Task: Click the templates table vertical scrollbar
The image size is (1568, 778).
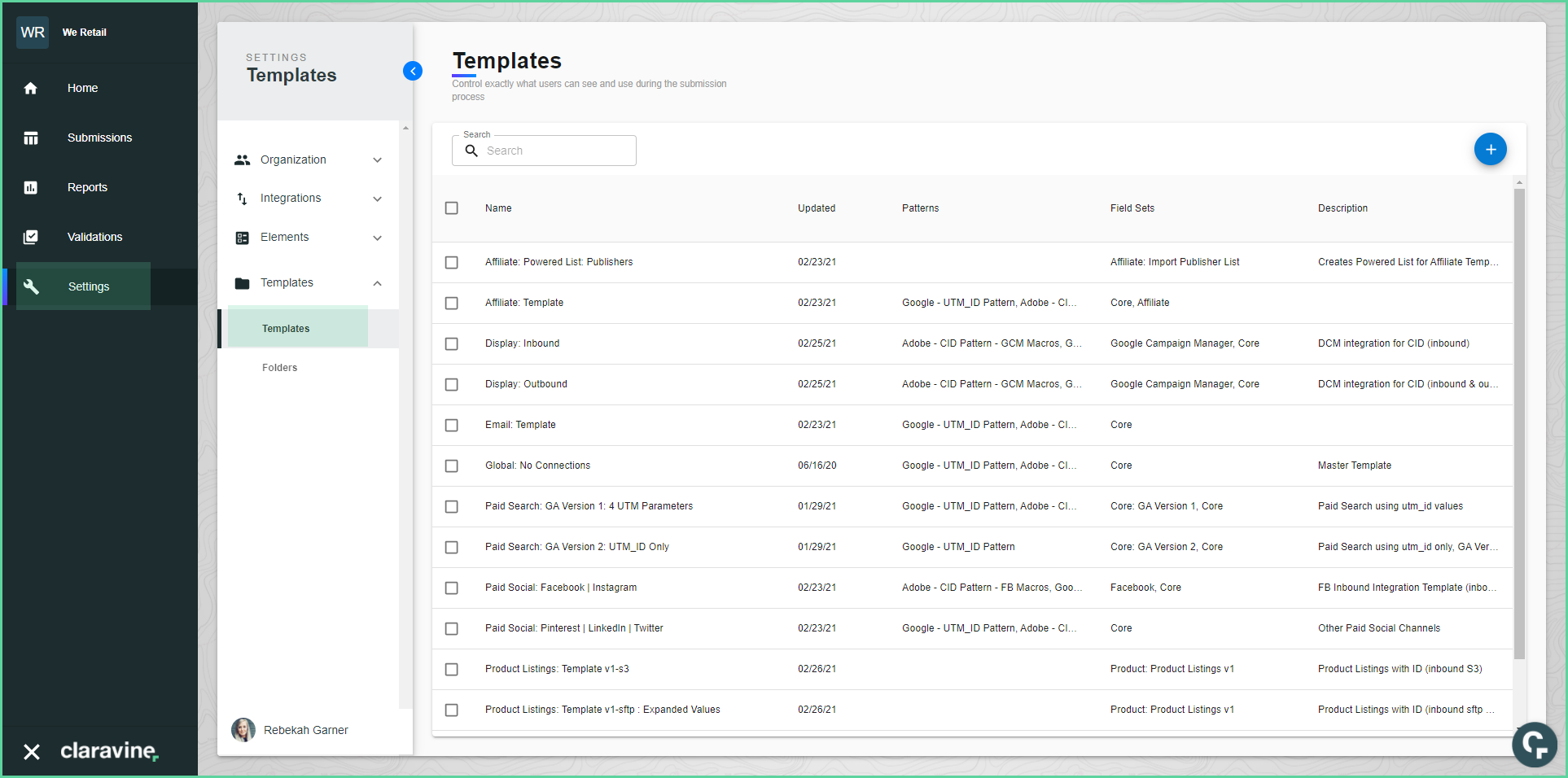Action: tap(1519, 423)
